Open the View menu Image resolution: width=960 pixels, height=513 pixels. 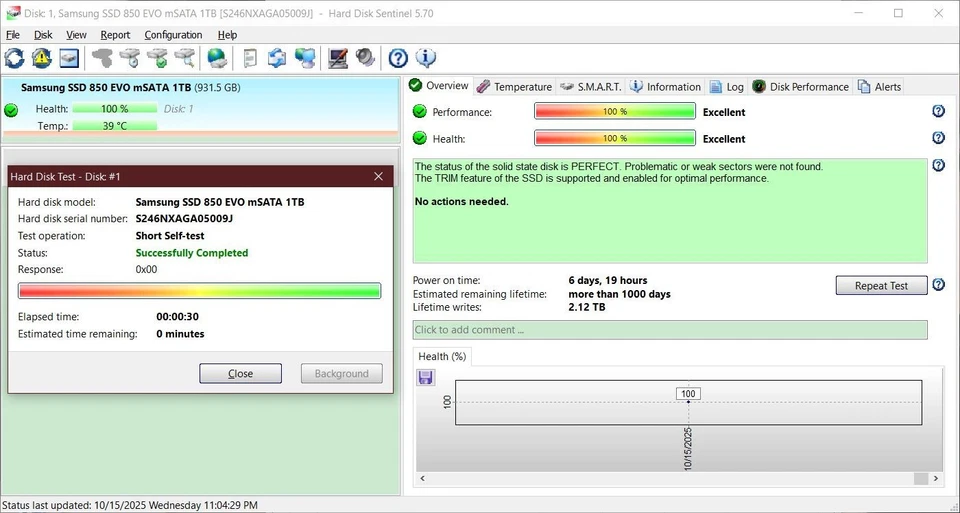pyautogui.click(x=76, y=35)
